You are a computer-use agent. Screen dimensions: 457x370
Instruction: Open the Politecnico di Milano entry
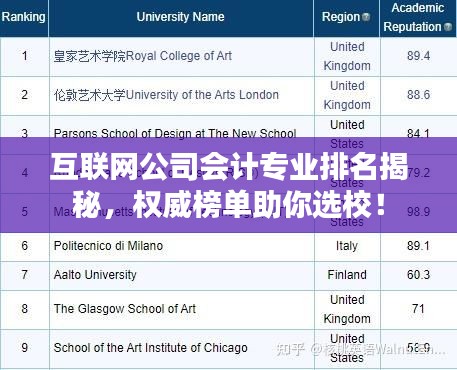click(x=108, y=246)
